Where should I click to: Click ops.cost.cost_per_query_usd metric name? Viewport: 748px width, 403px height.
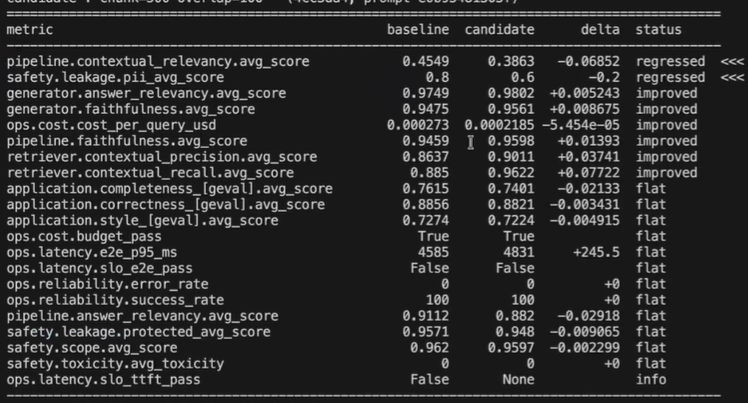click(x=111, y=125)
